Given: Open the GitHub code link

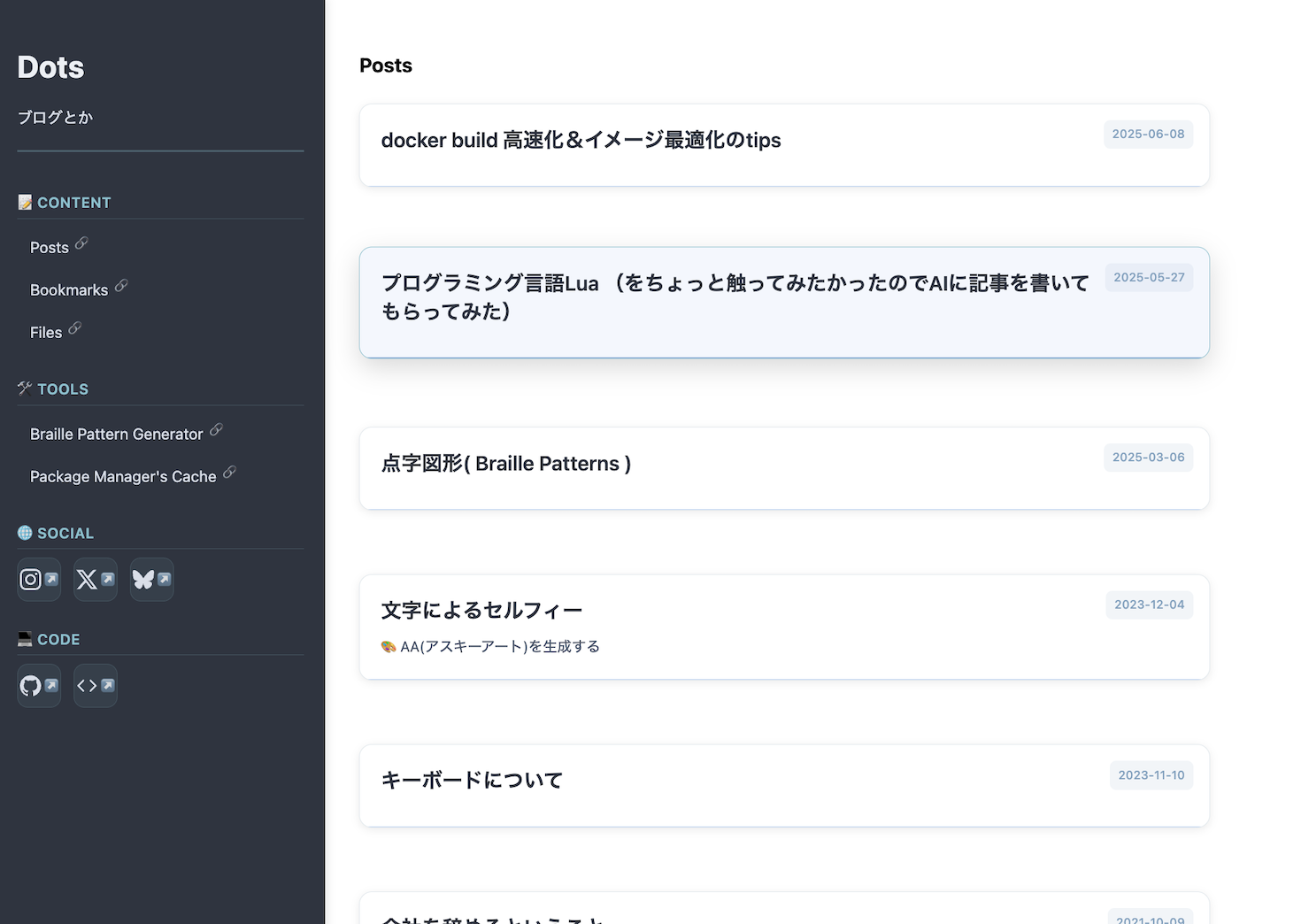Looking at the screenshot, I should [39, 686].
